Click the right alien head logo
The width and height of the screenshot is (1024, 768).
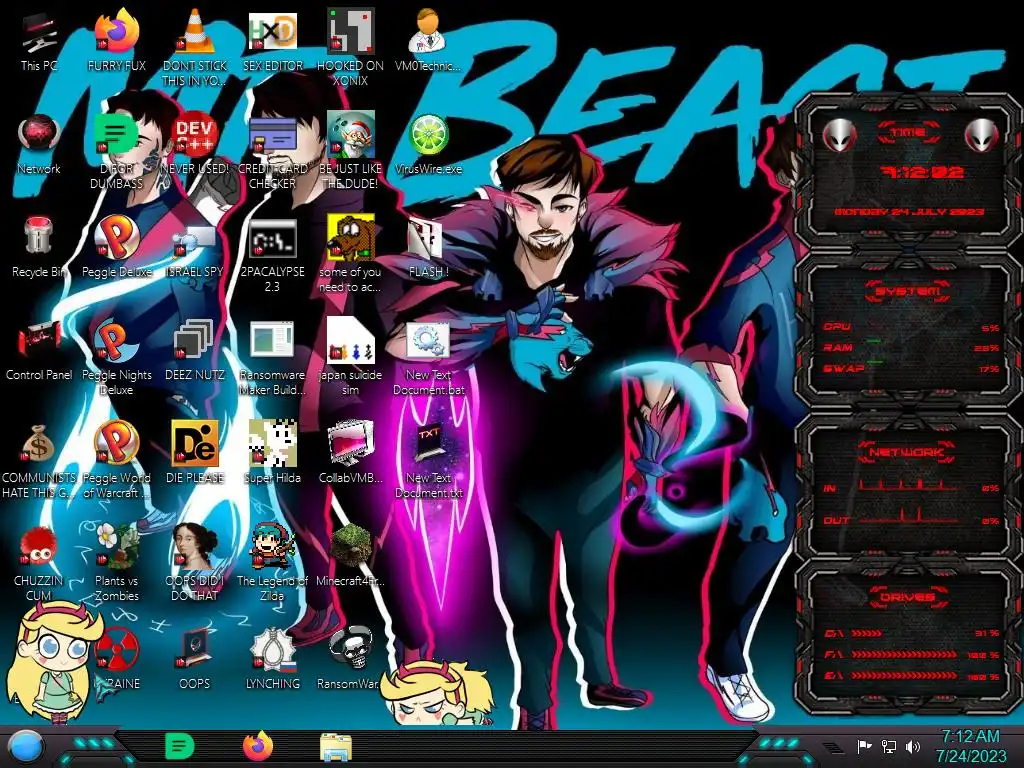pyautogui.click(x=981, y=136)
